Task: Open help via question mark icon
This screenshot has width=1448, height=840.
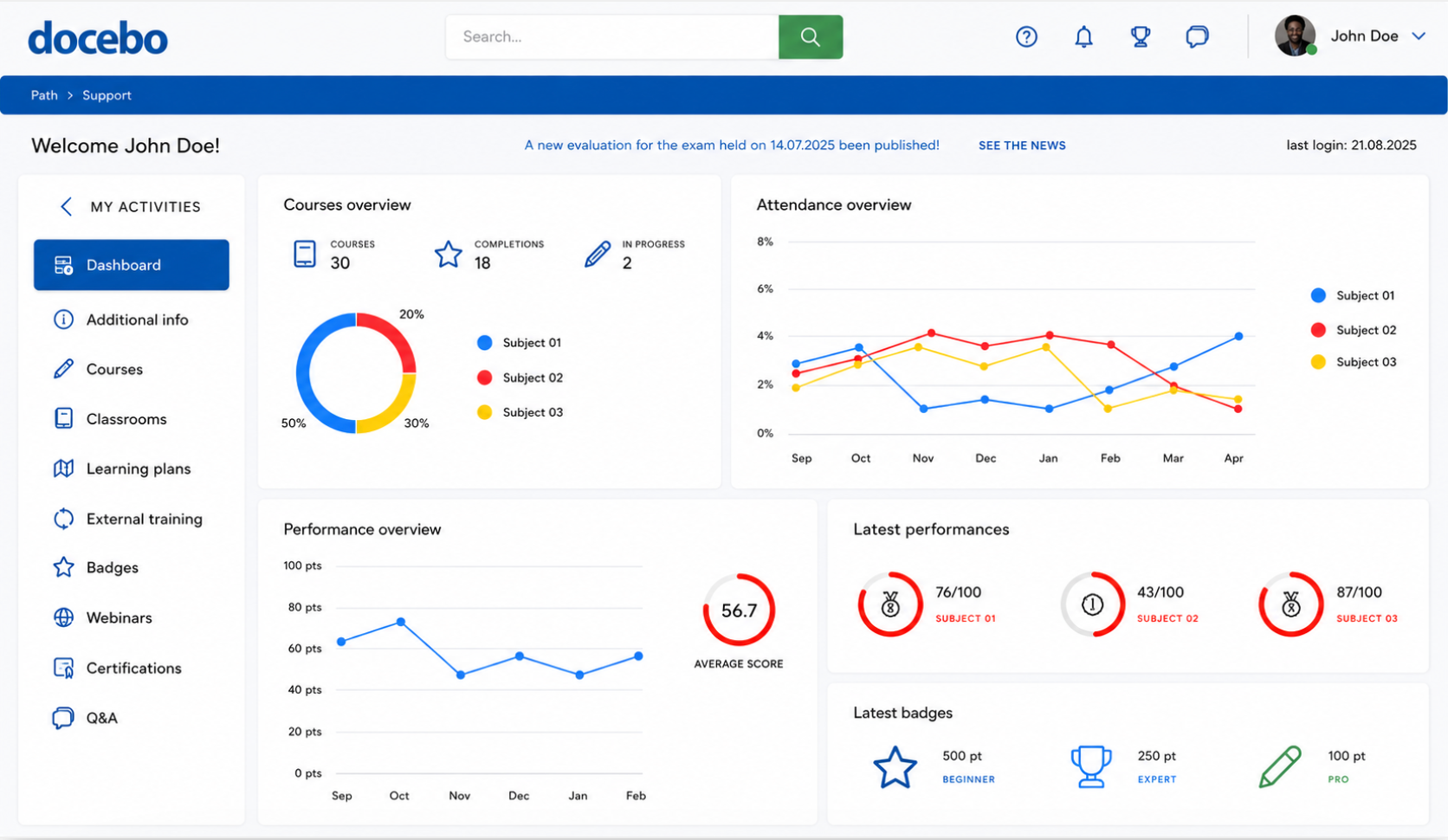Action: tap(1026, 36)
